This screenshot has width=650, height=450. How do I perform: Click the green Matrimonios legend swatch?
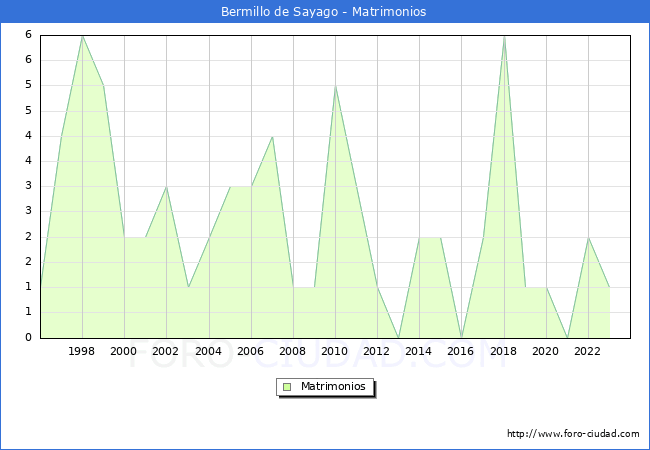click(x=286, y=387)
